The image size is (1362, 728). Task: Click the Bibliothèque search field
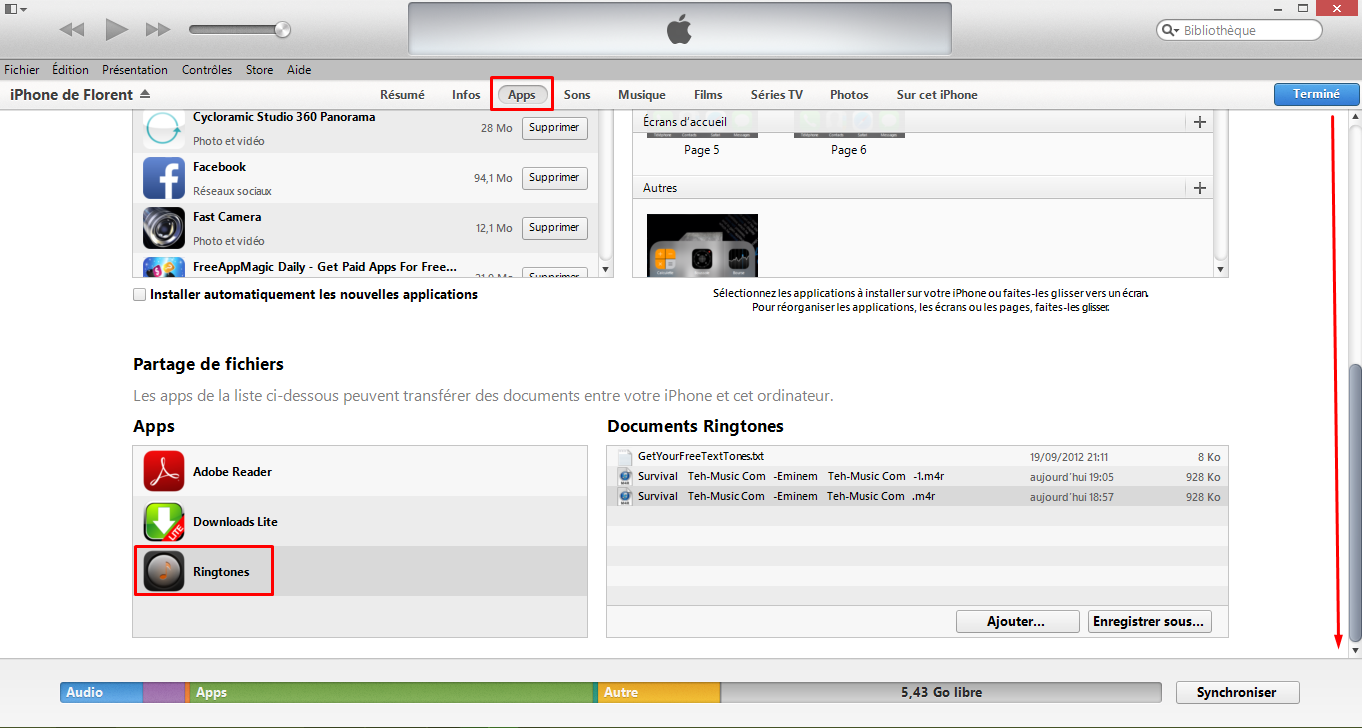point(1239,30)
